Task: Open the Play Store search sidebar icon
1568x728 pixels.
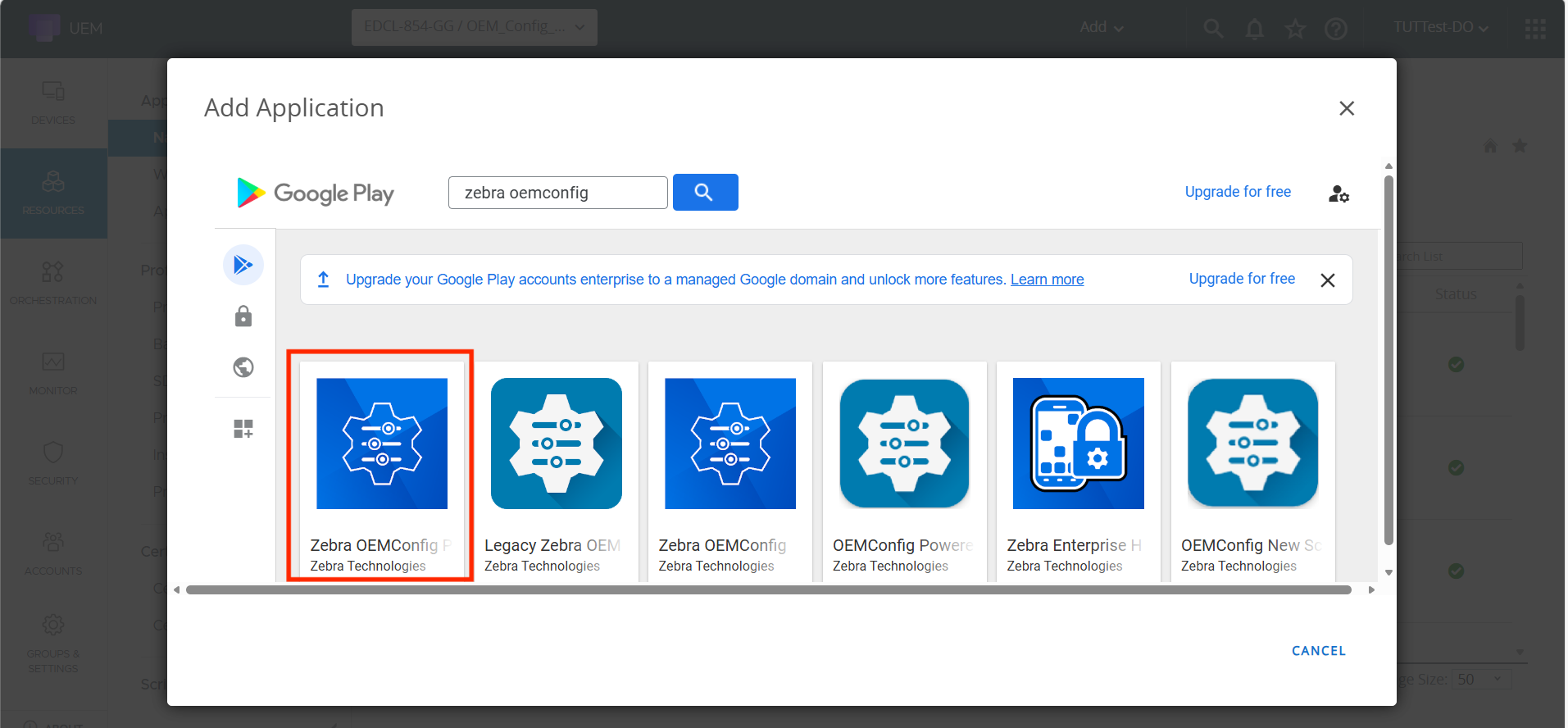Action: [x=243, y=265]
